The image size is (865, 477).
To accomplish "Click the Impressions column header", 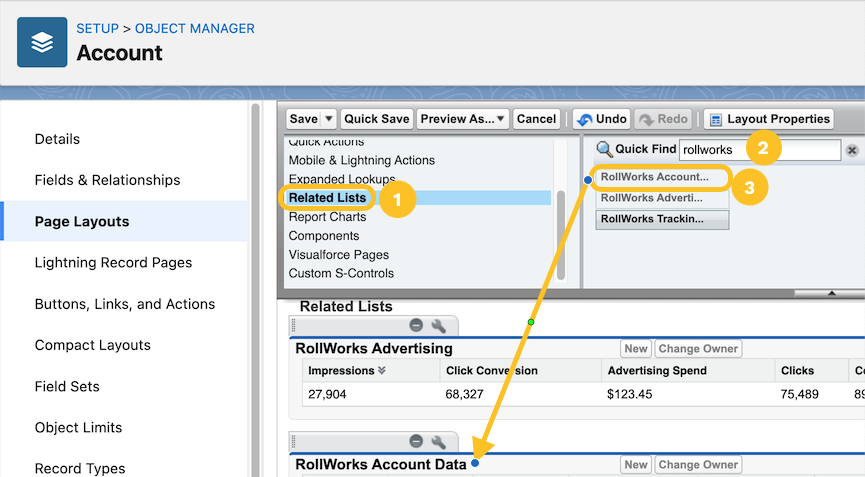I will 371,371.
